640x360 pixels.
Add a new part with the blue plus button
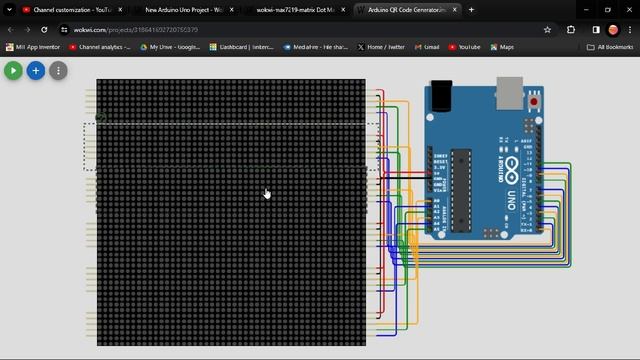[x=36, y=71]
